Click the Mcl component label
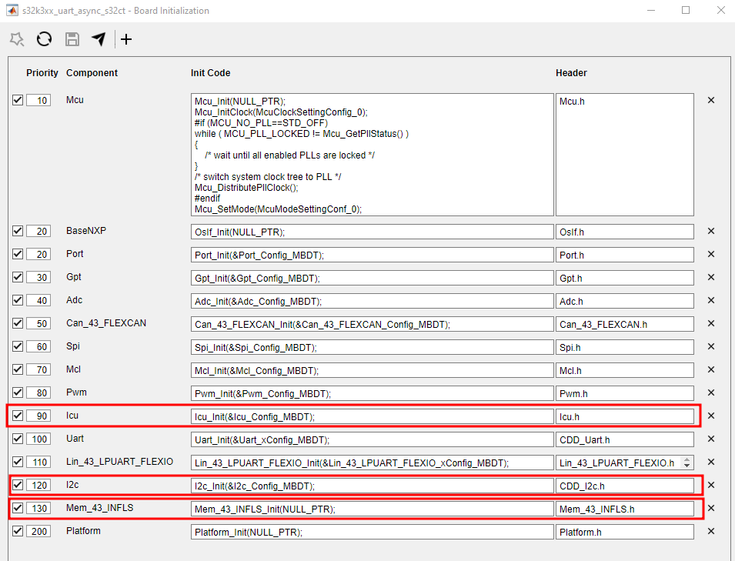The image size is (735, 561). coord(74,369)
